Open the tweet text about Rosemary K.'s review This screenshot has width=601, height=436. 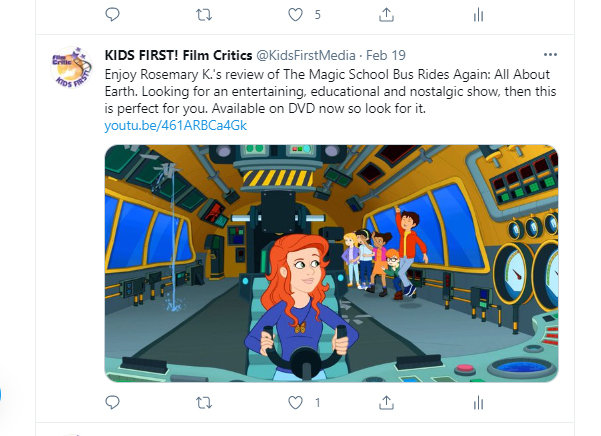[x=330, y=91]
